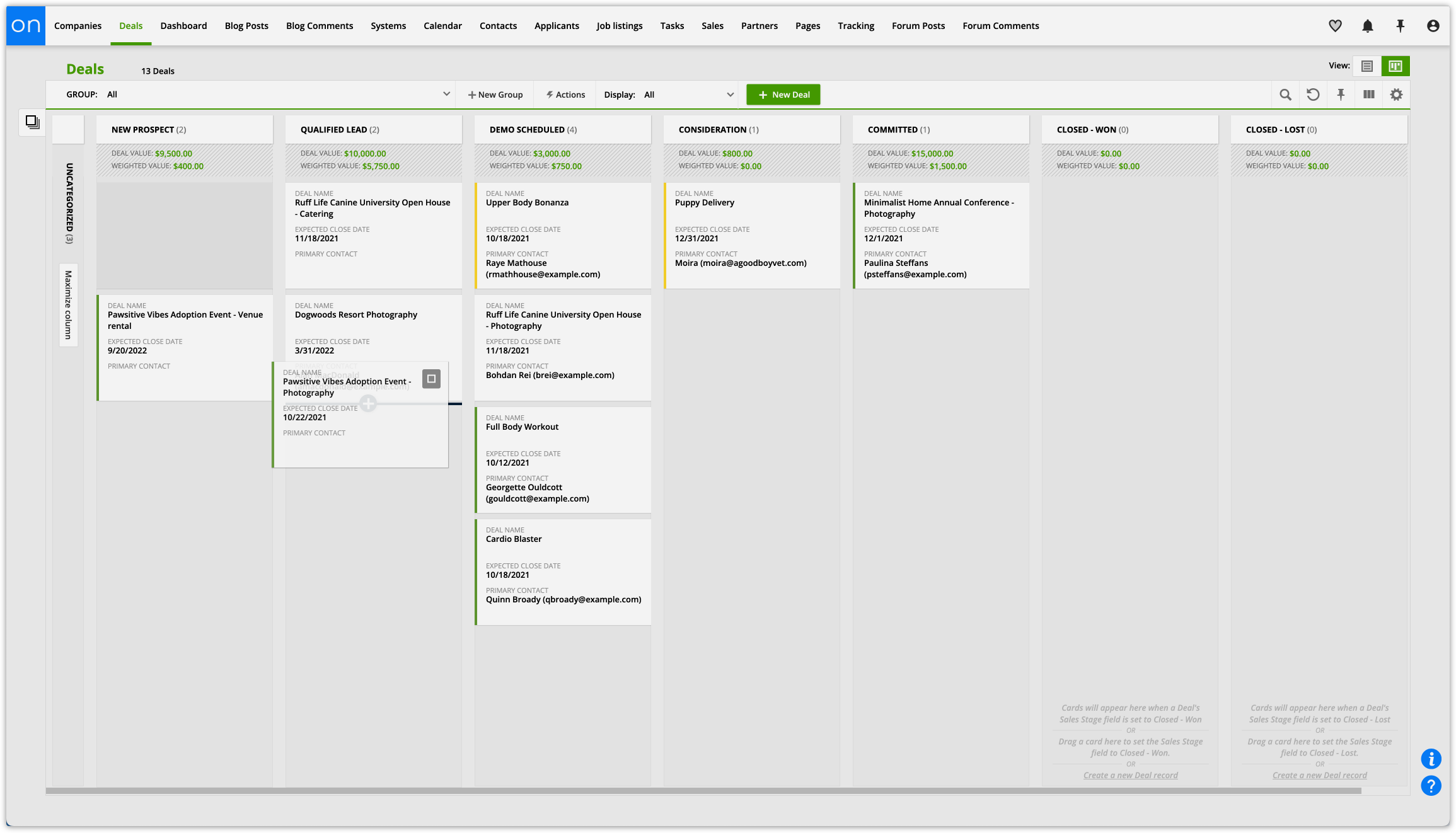The width and height of the screenshot is (1456, 833).
Task: Open the blue help question icon
Action: (x=1431, y=786)
